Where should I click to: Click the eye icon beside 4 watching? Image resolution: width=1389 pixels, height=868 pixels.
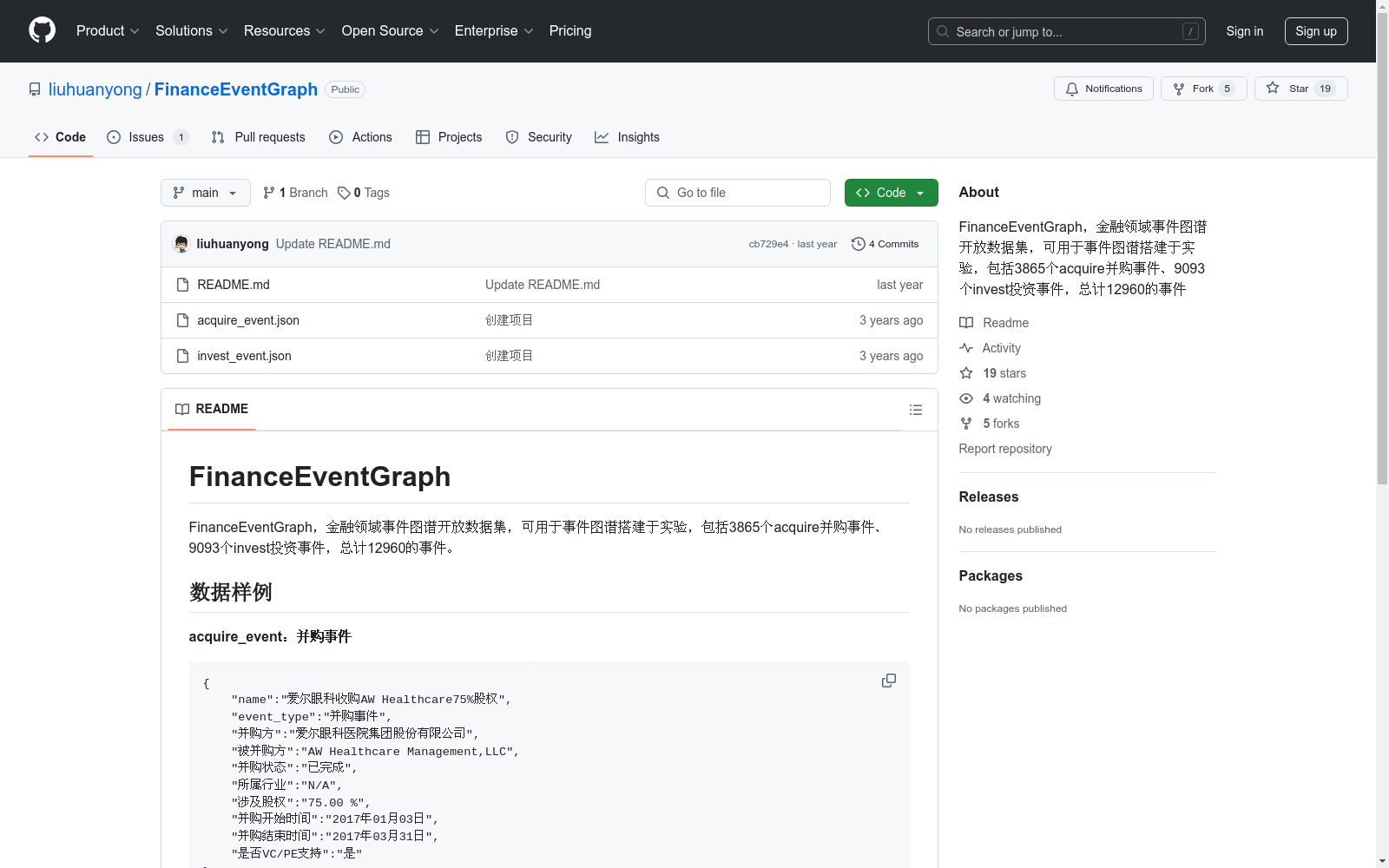tap(966, 398)
